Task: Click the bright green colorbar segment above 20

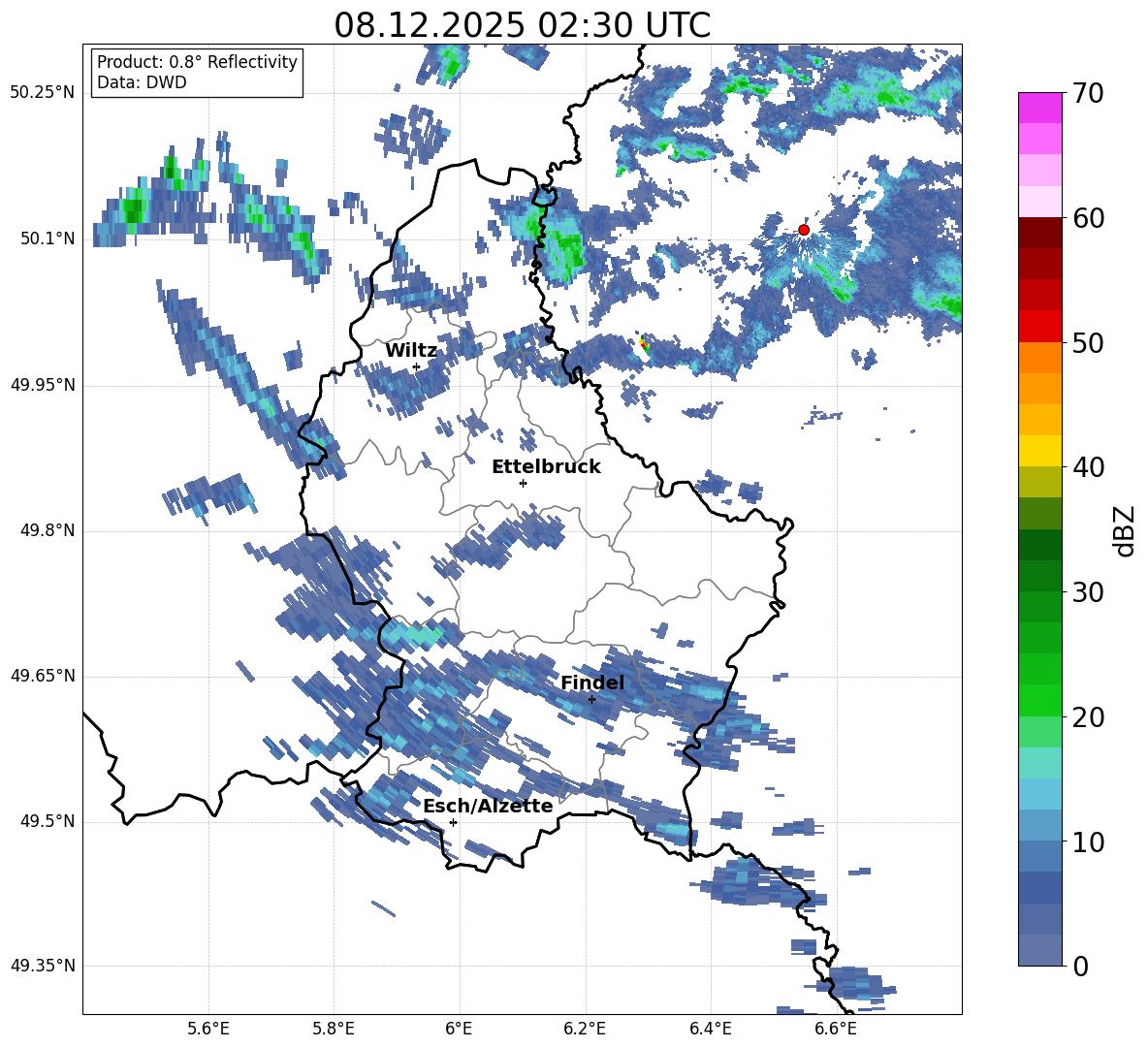Action: [x=1039, y=700]
